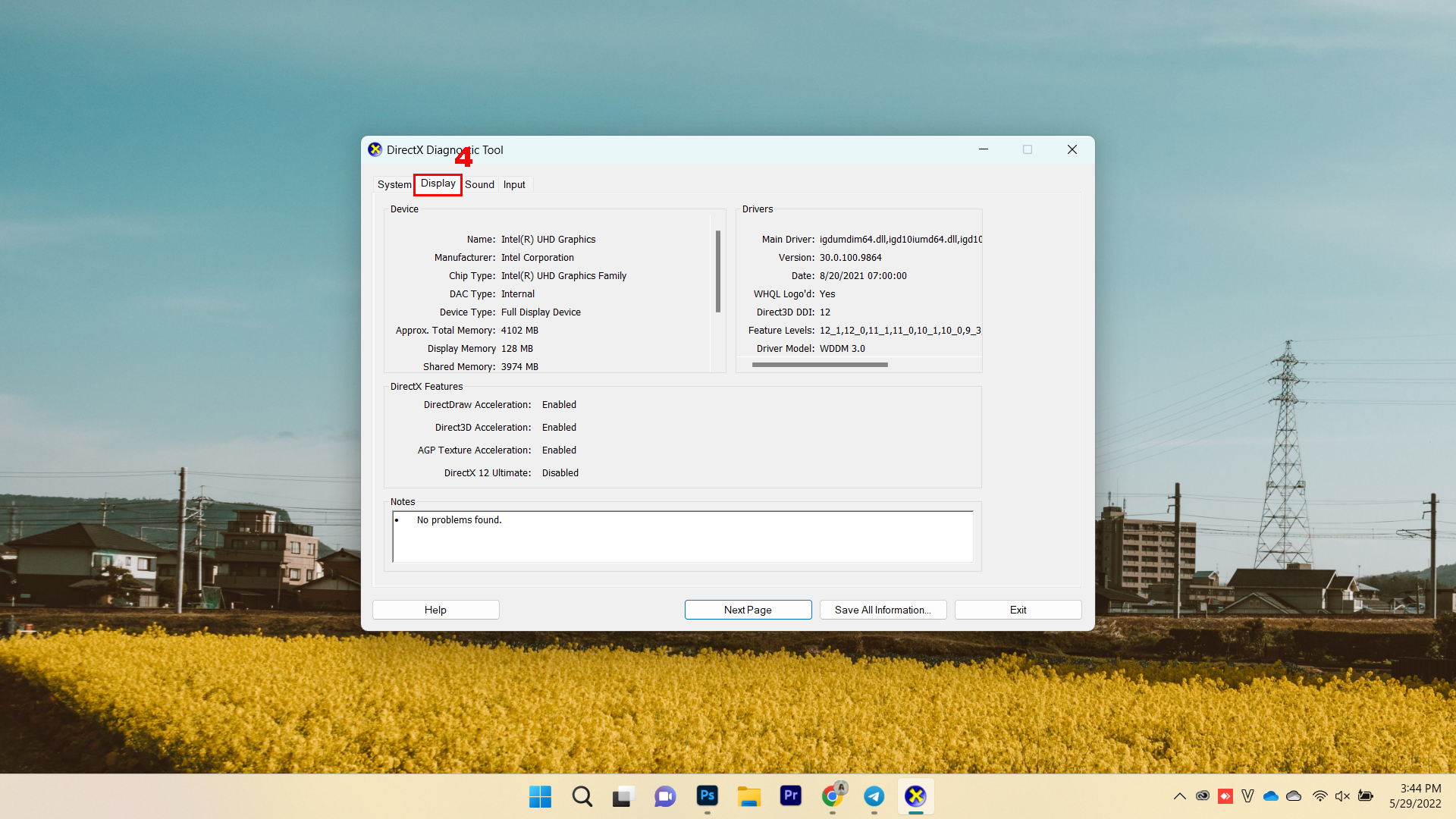Launch the Chat app from taskbar
Image resolution: width=1456 pixels, height=819 pixels.
[x=665, y=796]
